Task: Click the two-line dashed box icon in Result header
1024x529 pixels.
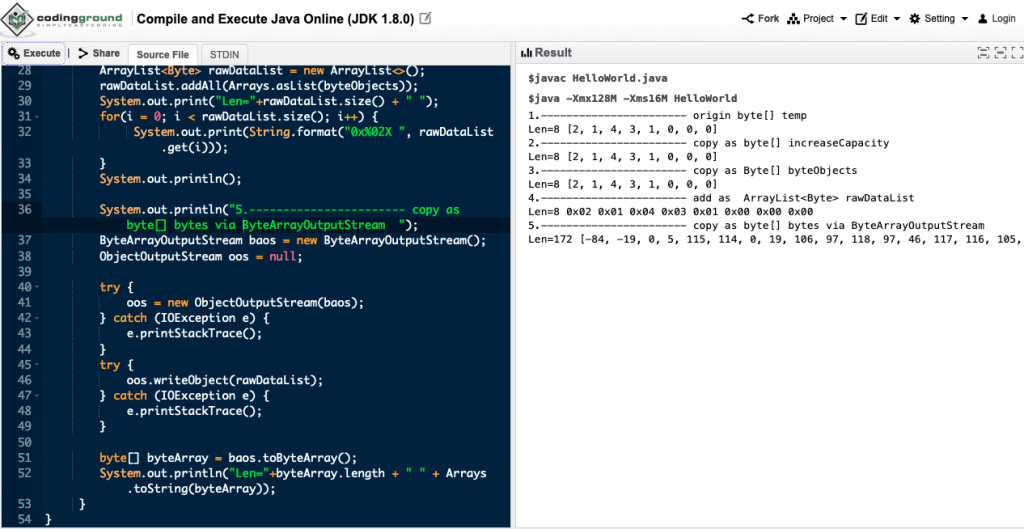Action: coord(983,53)
